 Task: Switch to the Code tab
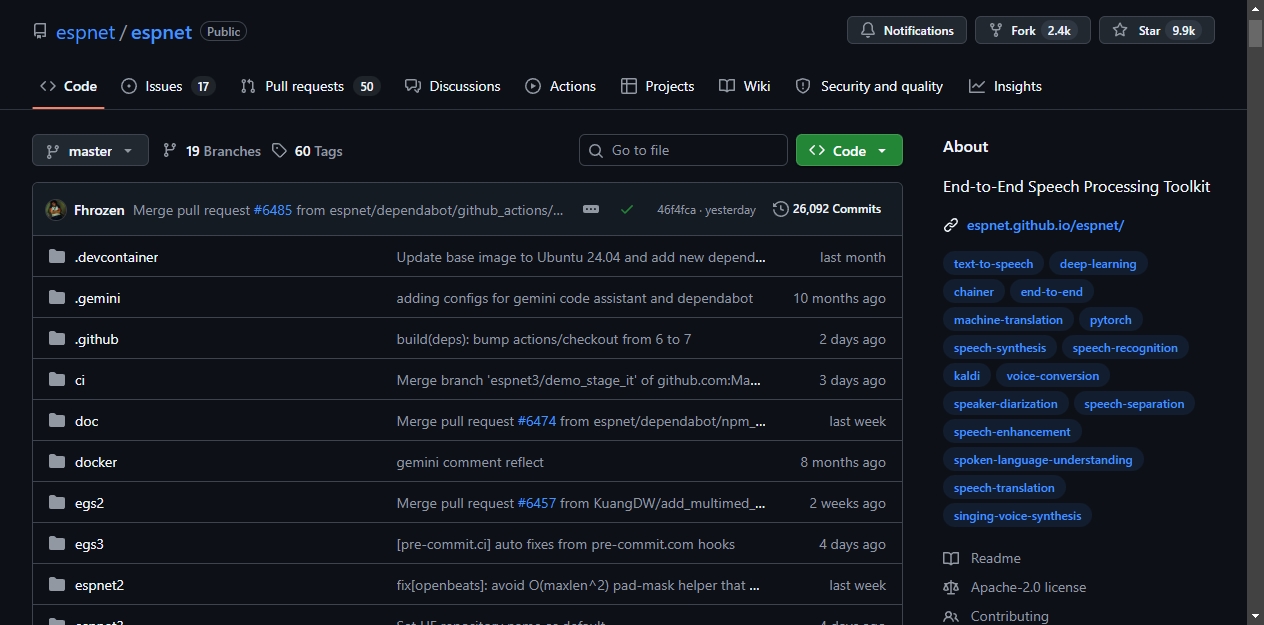pyautogui.click(x=68, y=86)
